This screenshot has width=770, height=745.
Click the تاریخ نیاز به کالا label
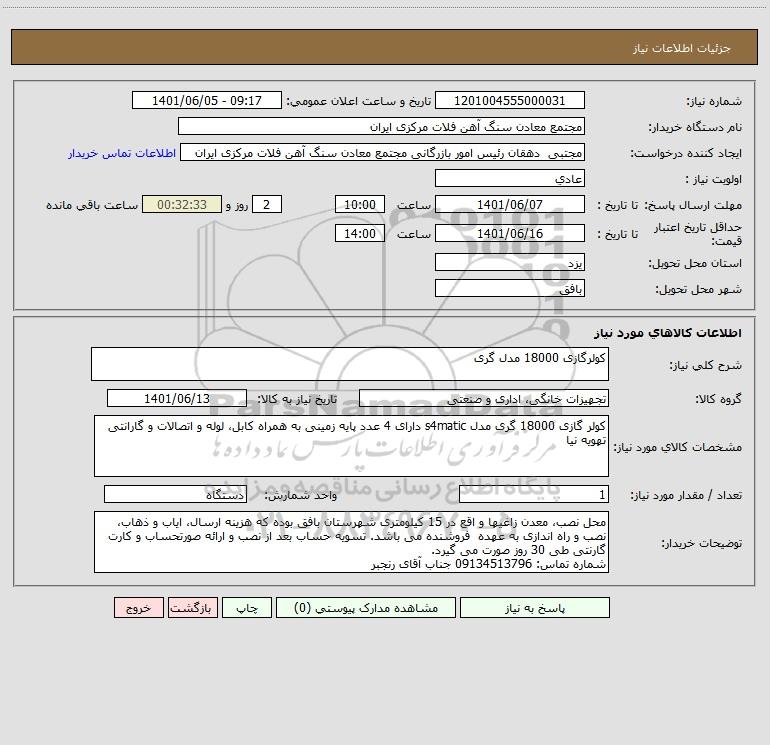(297, 399)
